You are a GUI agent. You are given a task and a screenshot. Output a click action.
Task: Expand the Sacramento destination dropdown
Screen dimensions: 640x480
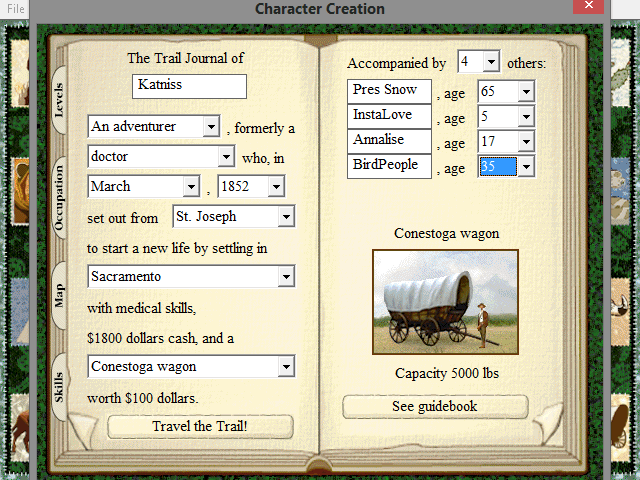coord(286,277)
